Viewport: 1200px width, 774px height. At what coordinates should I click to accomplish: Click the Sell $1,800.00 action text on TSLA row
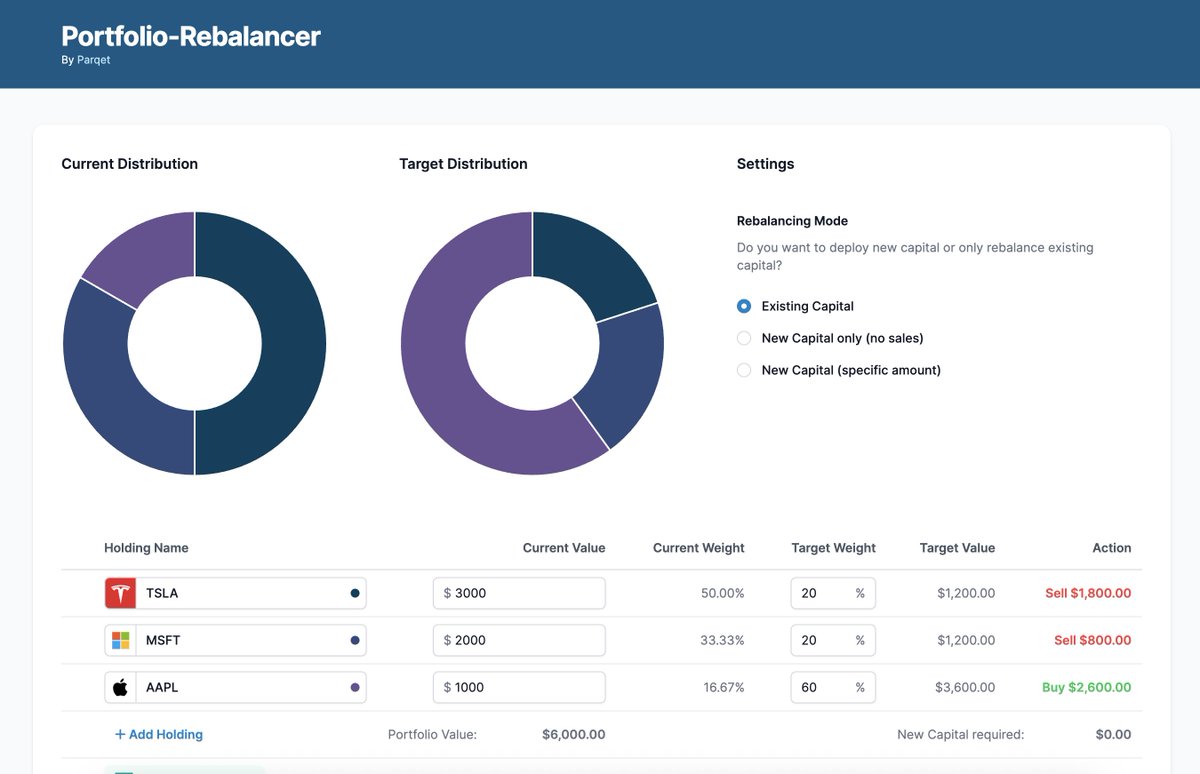1088,592
